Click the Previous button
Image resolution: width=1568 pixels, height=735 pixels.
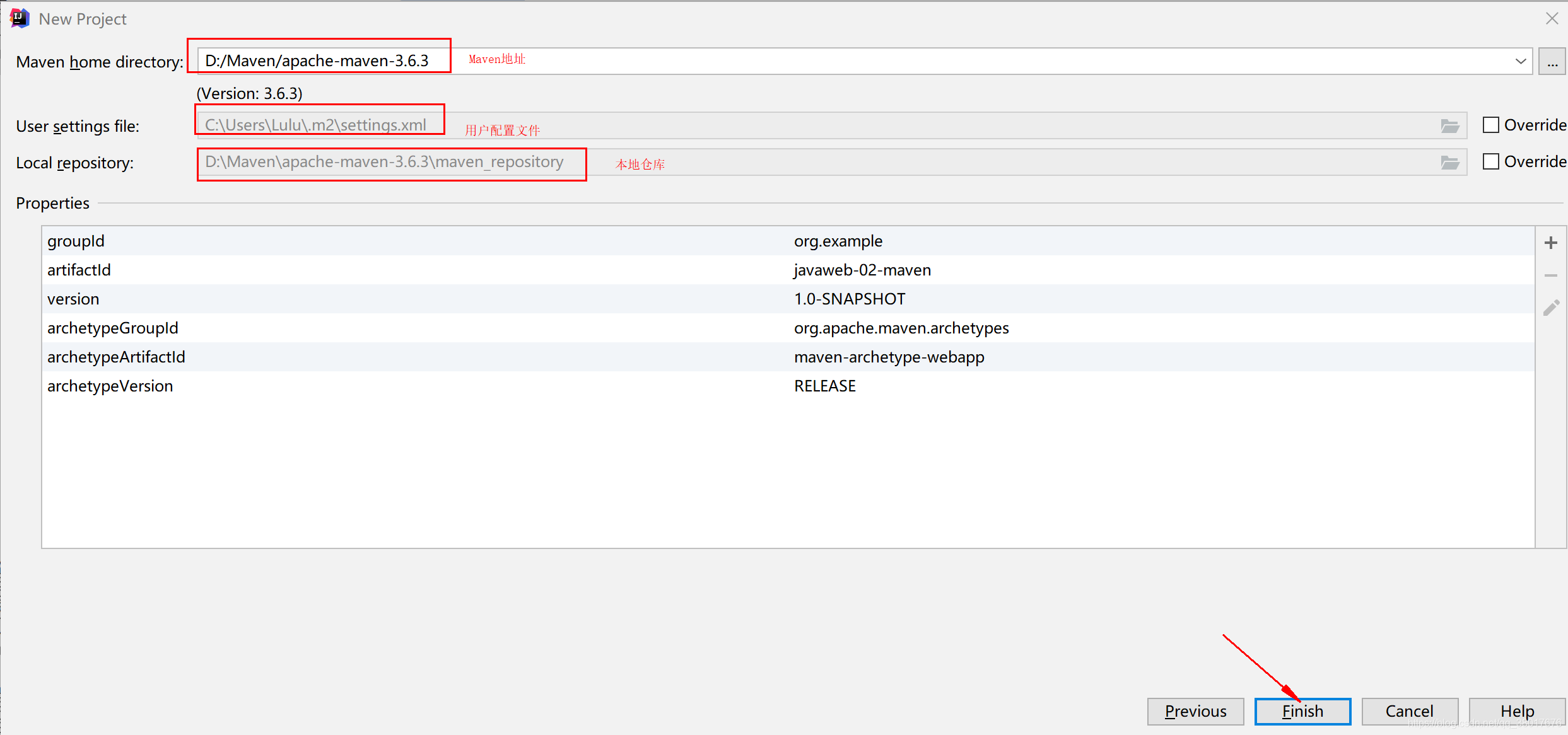tap(1195, 711)
